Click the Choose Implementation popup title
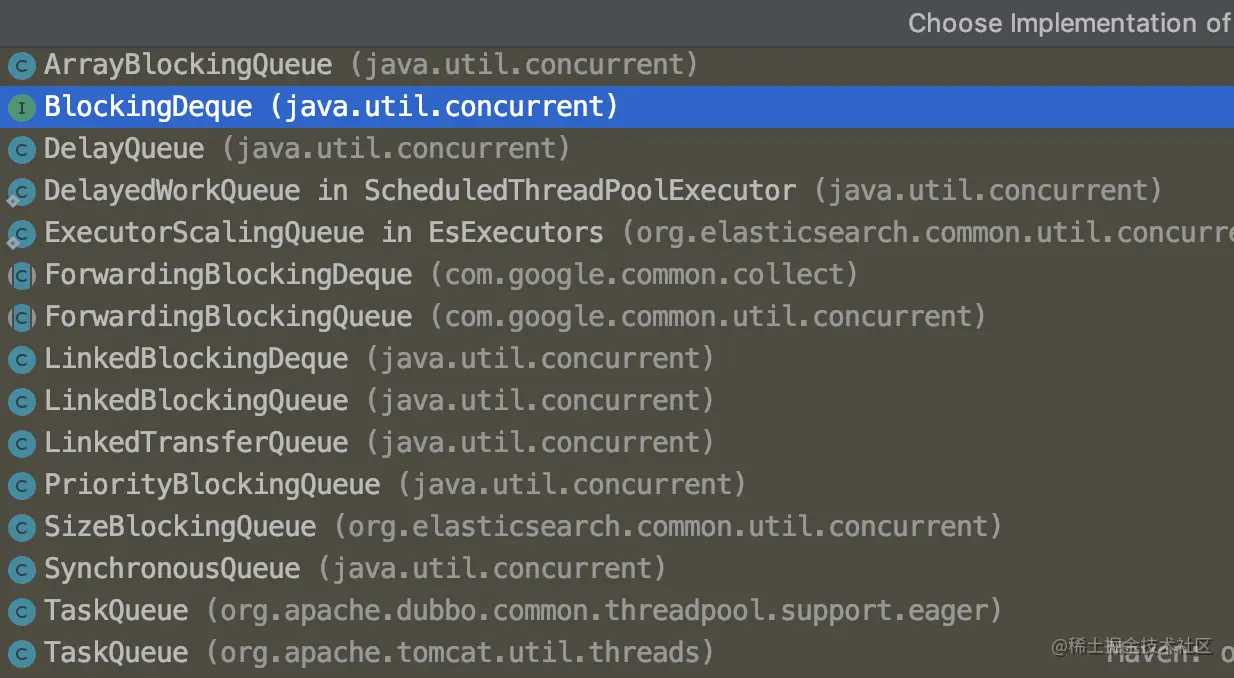The width and height of the screenshot is (1234, 678). tap(1068, 23)
